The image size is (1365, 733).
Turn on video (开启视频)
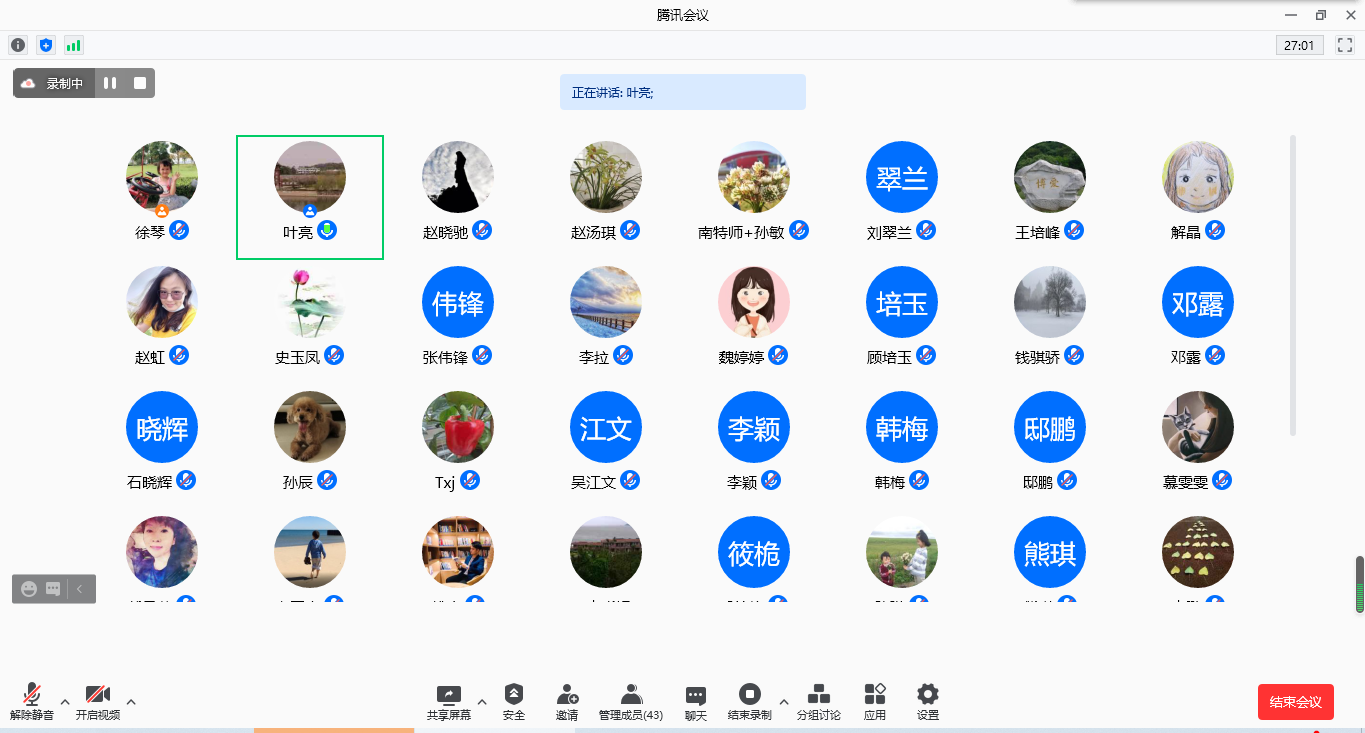tap(98, 701)
